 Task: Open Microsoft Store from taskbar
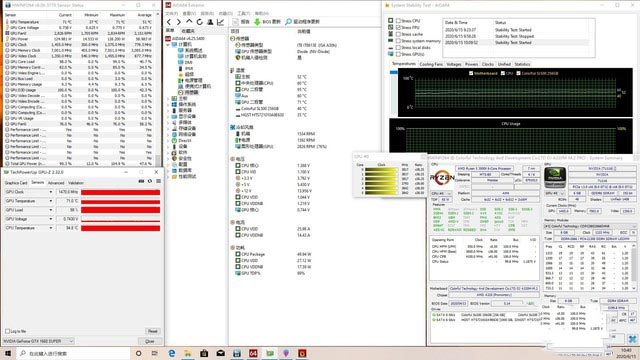click(x=204, y=353)
